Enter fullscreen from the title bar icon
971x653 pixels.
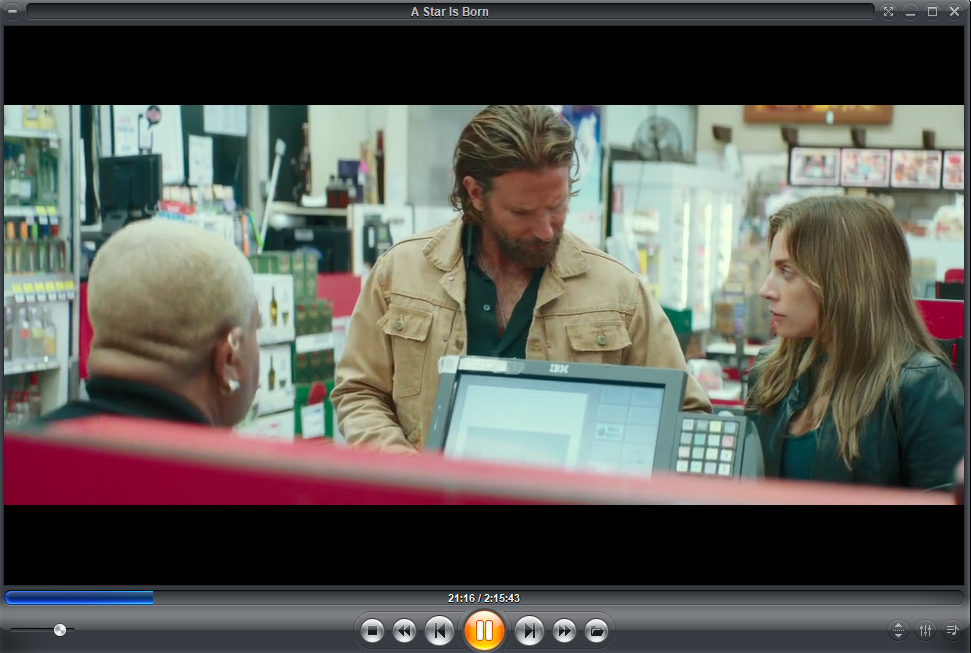pyautogui.click(x=889, y=12)
